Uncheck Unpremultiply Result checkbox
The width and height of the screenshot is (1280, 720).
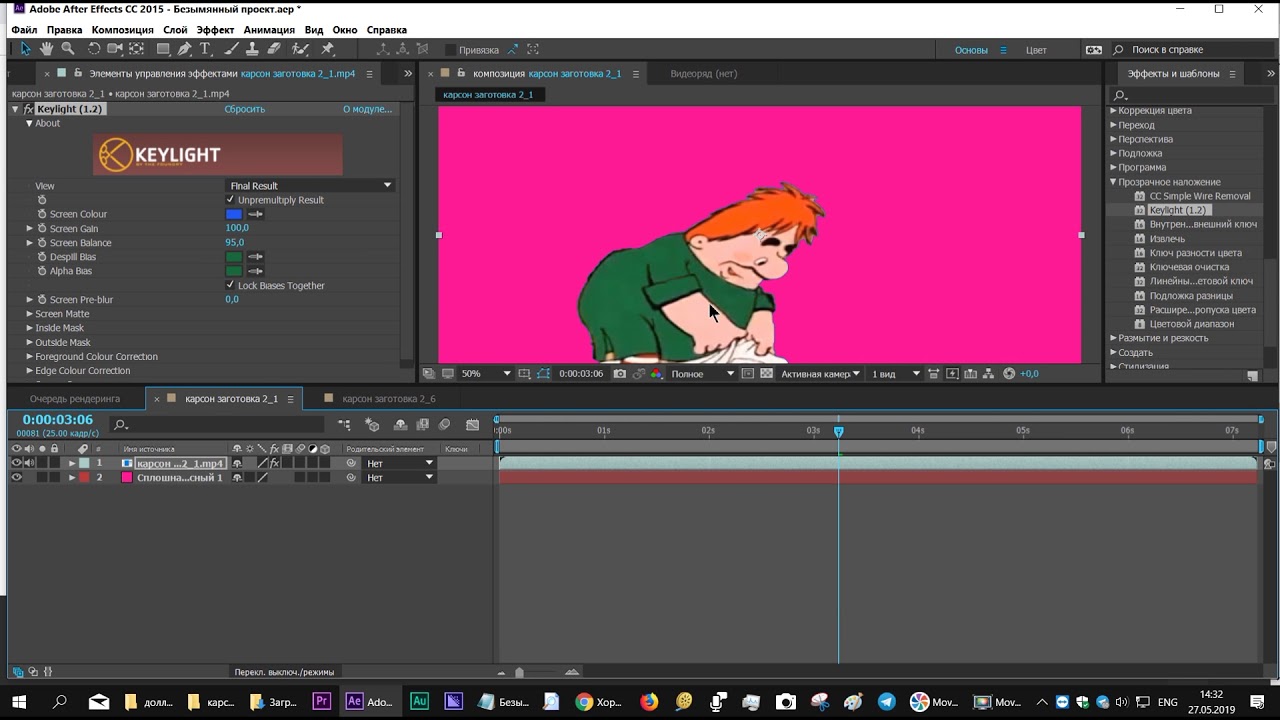pos(230,200)
